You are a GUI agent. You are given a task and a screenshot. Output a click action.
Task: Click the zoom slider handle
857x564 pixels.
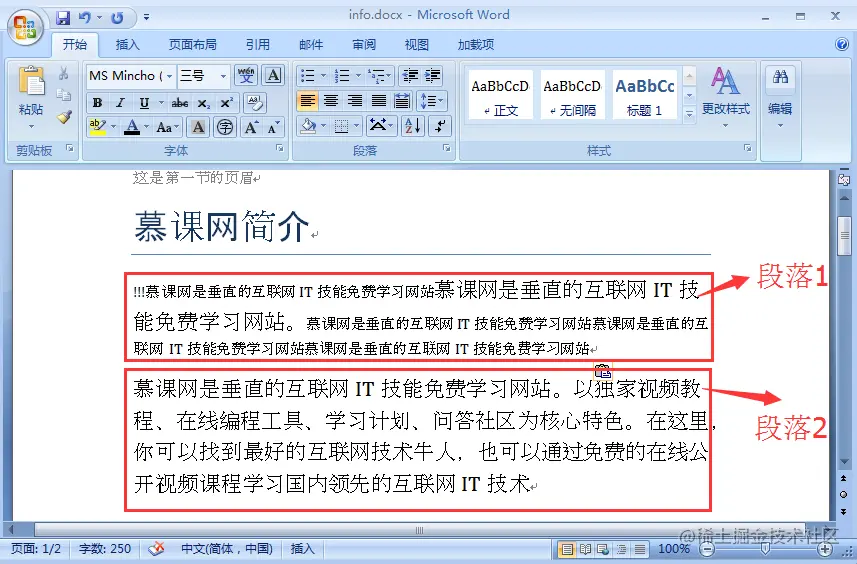point(765,549)
